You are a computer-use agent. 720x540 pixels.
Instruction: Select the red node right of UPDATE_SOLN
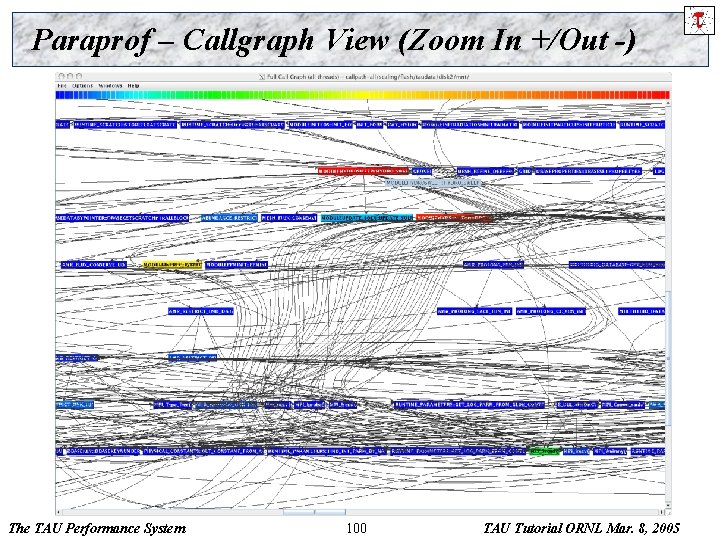453,218
